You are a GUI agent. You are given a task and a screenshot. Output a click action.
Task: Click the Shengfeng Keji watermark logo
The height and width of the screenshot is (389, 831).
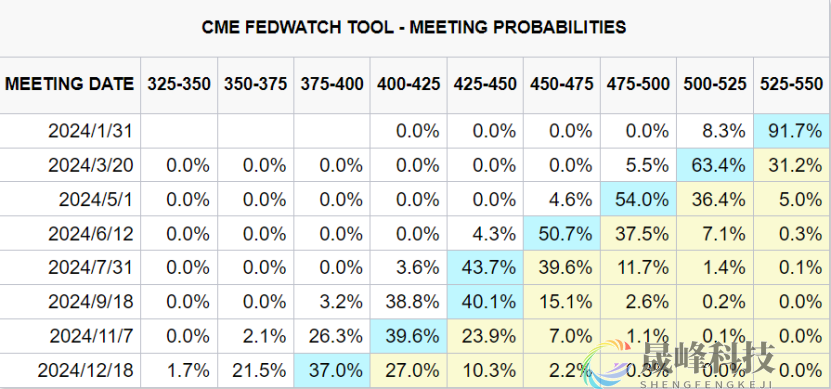(x=679, y=364)
